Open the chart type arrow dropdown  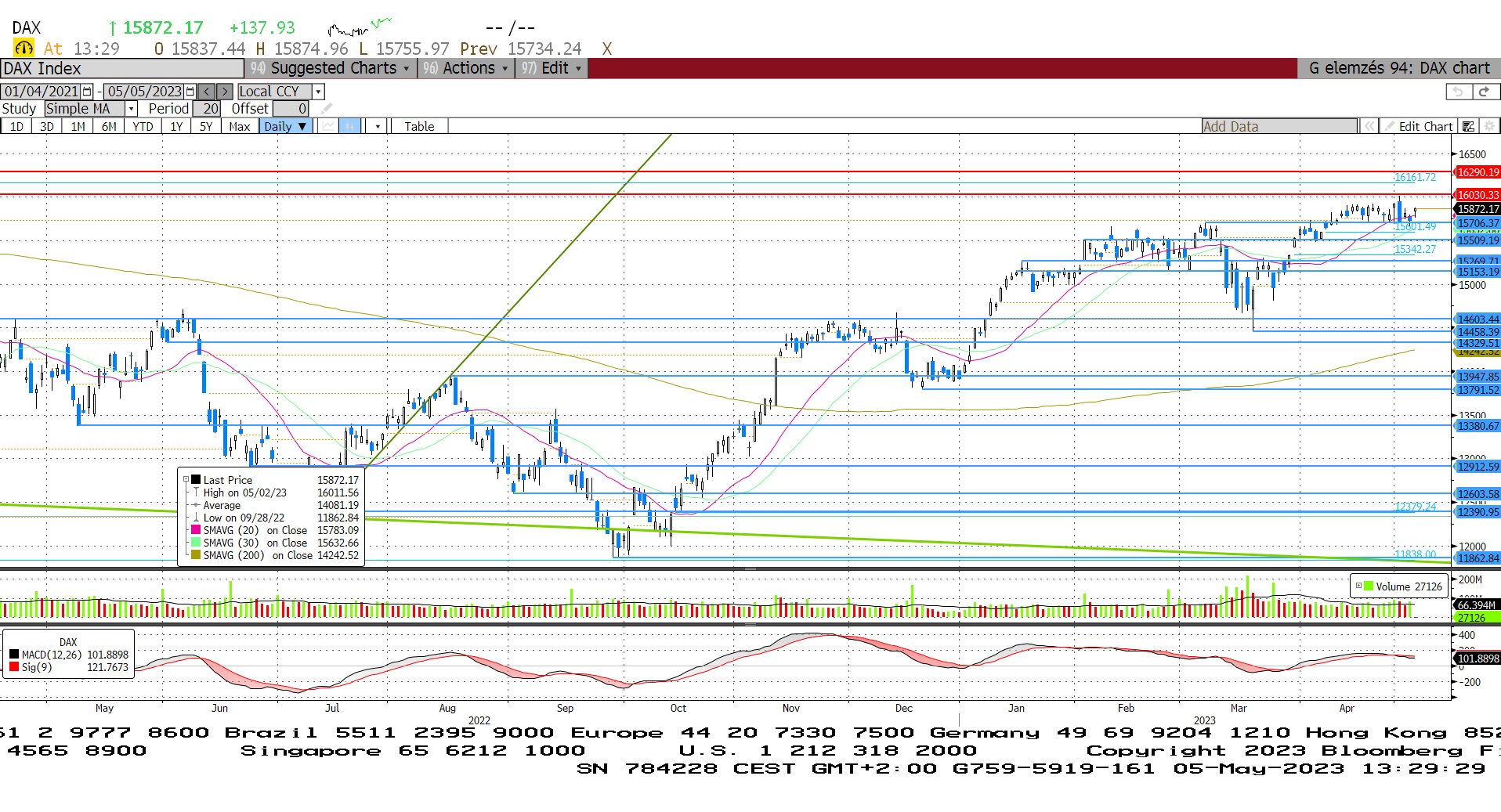[x=378, y=126]
